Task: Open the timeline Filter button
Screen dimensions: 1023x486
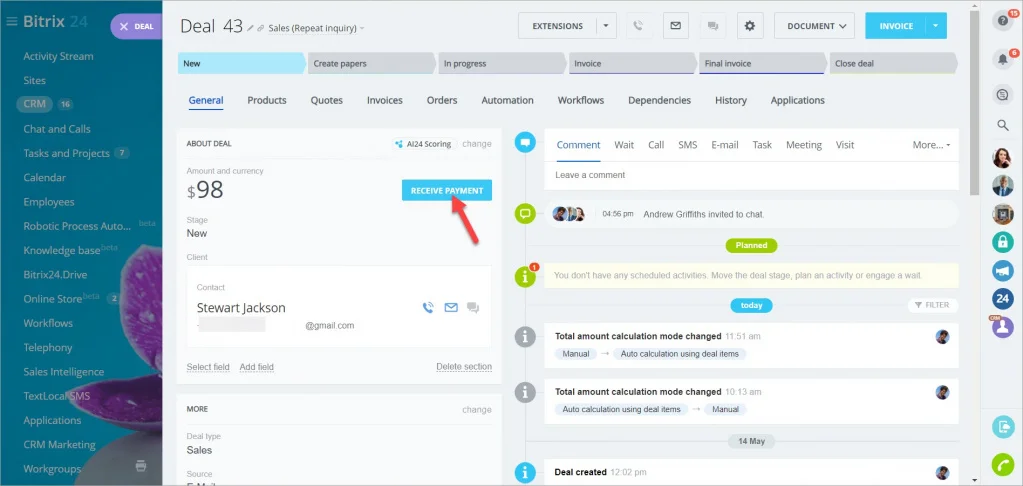Action: 932,305
